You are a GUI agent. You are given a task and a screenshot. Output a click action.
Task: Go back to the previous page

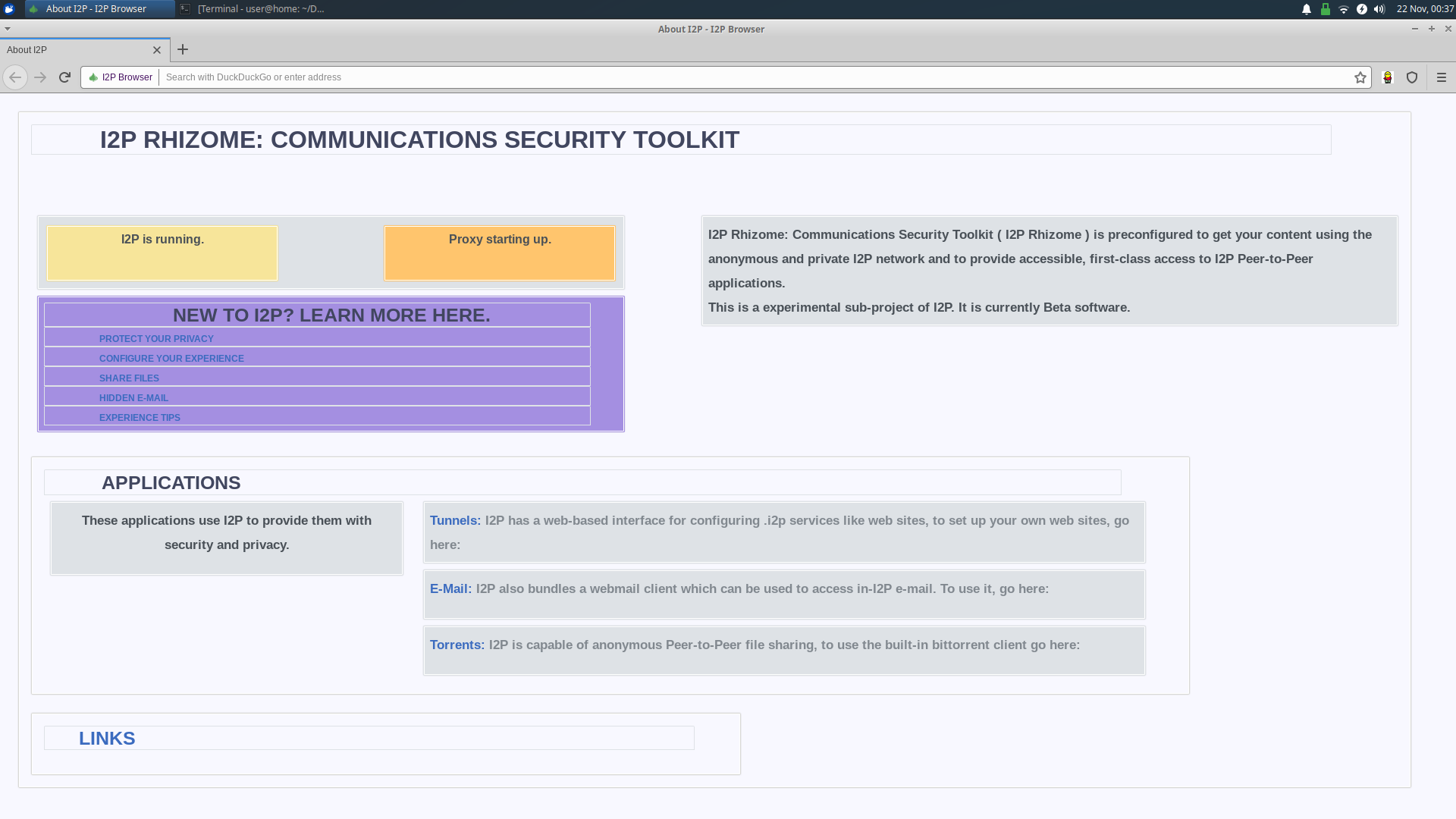15,77
